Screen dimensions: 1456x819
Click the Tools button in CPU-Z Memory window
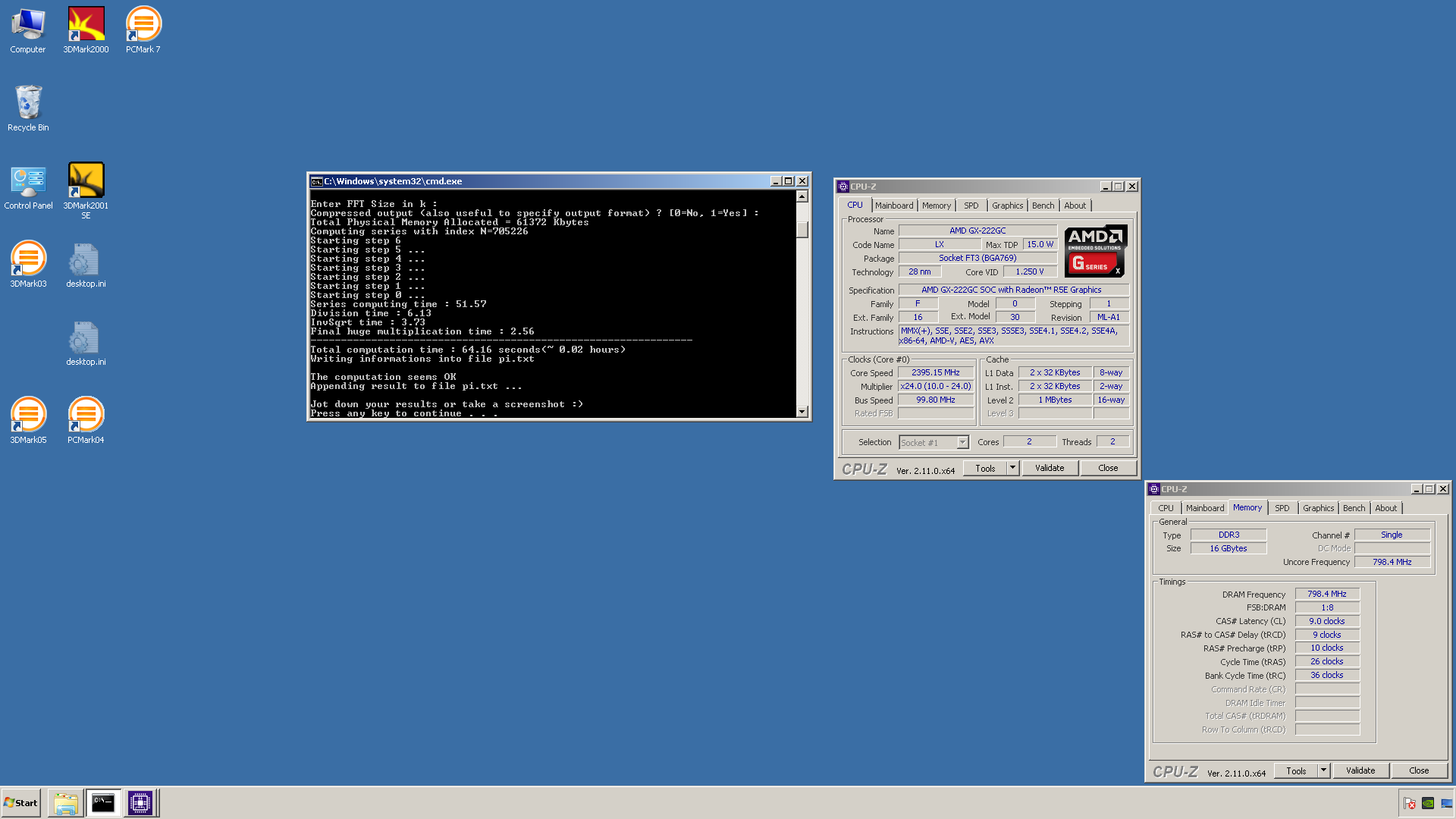pos(1296,770)
